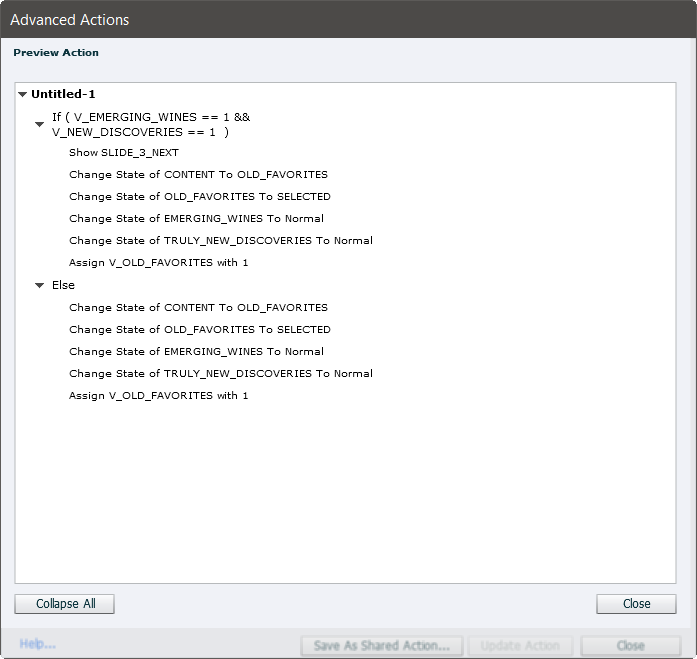Click the Update Action button
697x659 pixels.
[520, 646]
